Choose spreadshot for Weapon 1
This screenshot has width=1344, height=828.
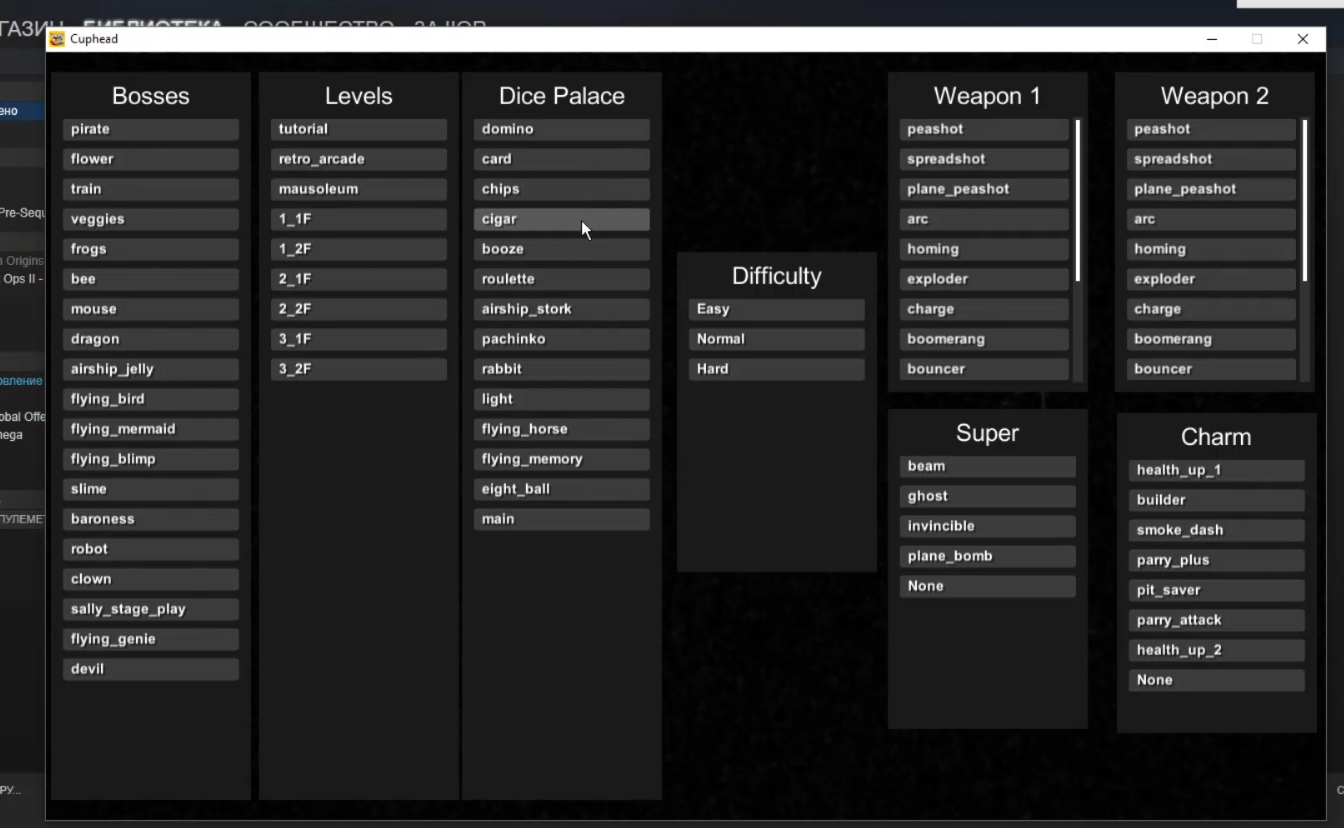pos(984,160)
